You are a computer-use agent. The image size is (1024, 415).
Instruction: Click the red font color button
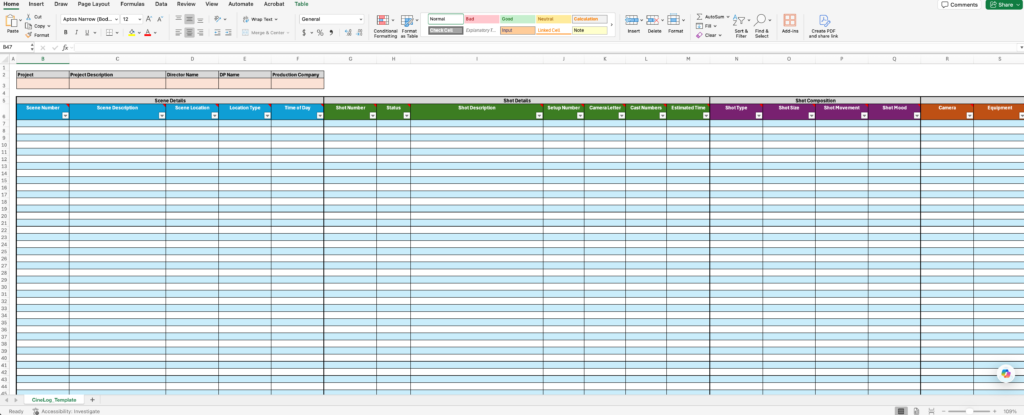click(148, 32)
